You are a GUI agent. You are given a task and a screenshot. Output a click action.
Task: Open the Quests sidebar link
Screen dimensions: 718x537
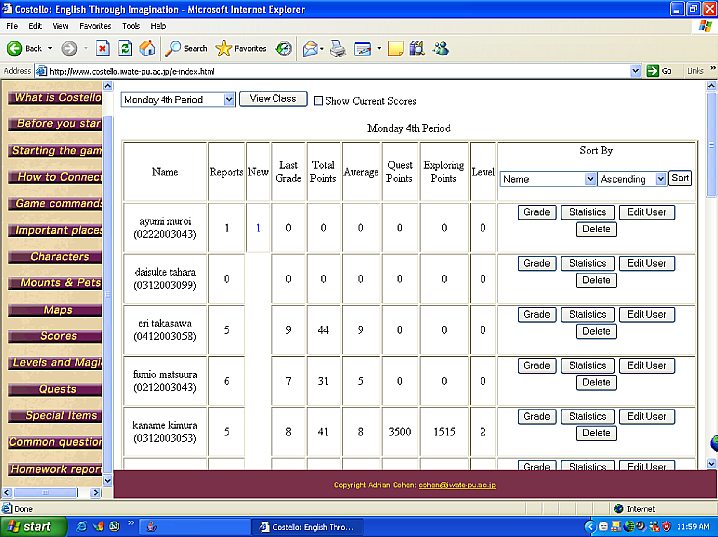click(55, 389)
